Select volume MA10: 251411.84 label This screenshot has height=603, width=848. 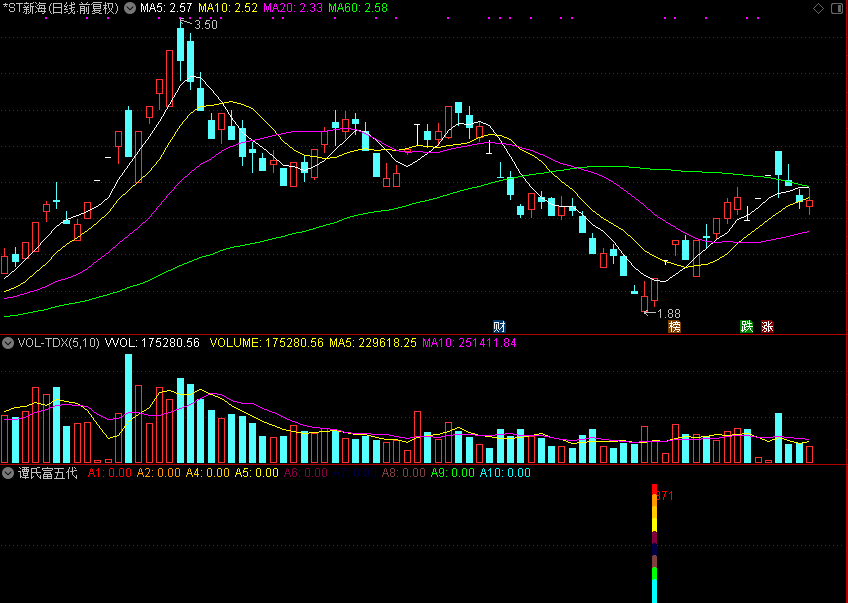coord(469,343)
